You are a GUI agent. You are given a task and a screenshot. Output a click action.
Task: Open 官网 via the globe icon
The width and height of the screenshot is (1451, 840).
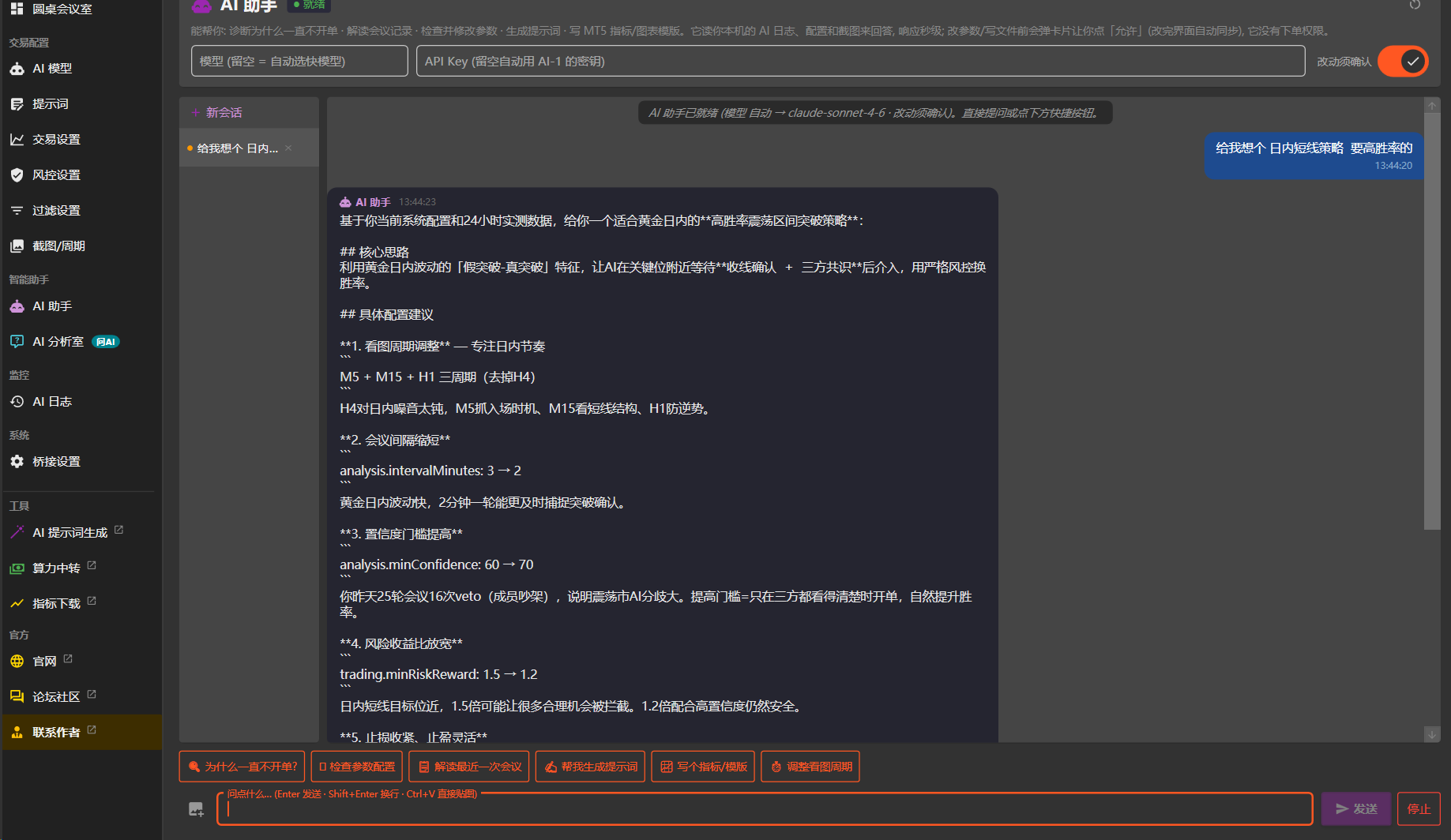click(17, 662)
